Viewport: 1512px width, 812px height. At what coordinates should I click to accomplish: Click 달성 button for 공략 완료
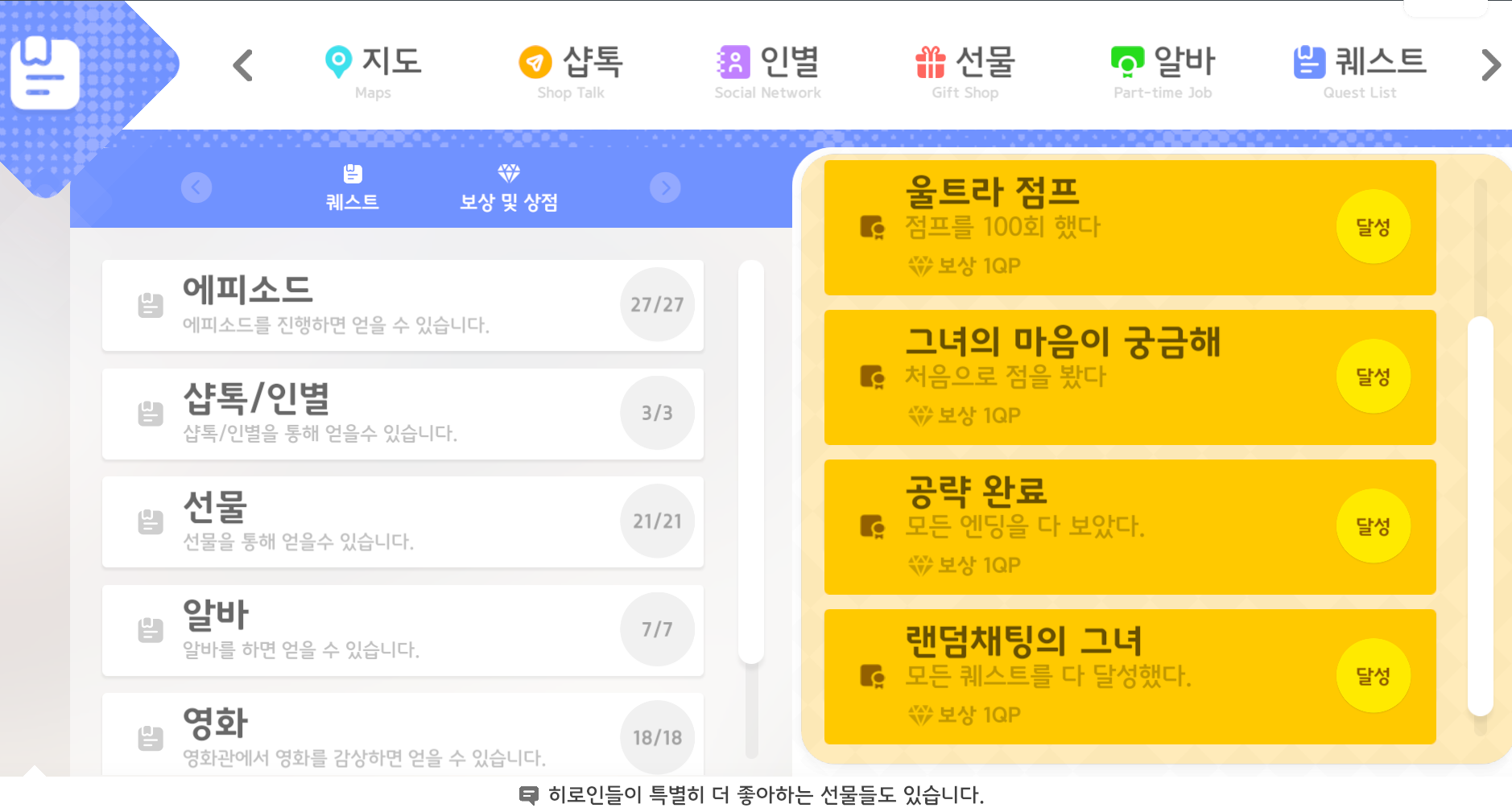(x=1374, y=526)
